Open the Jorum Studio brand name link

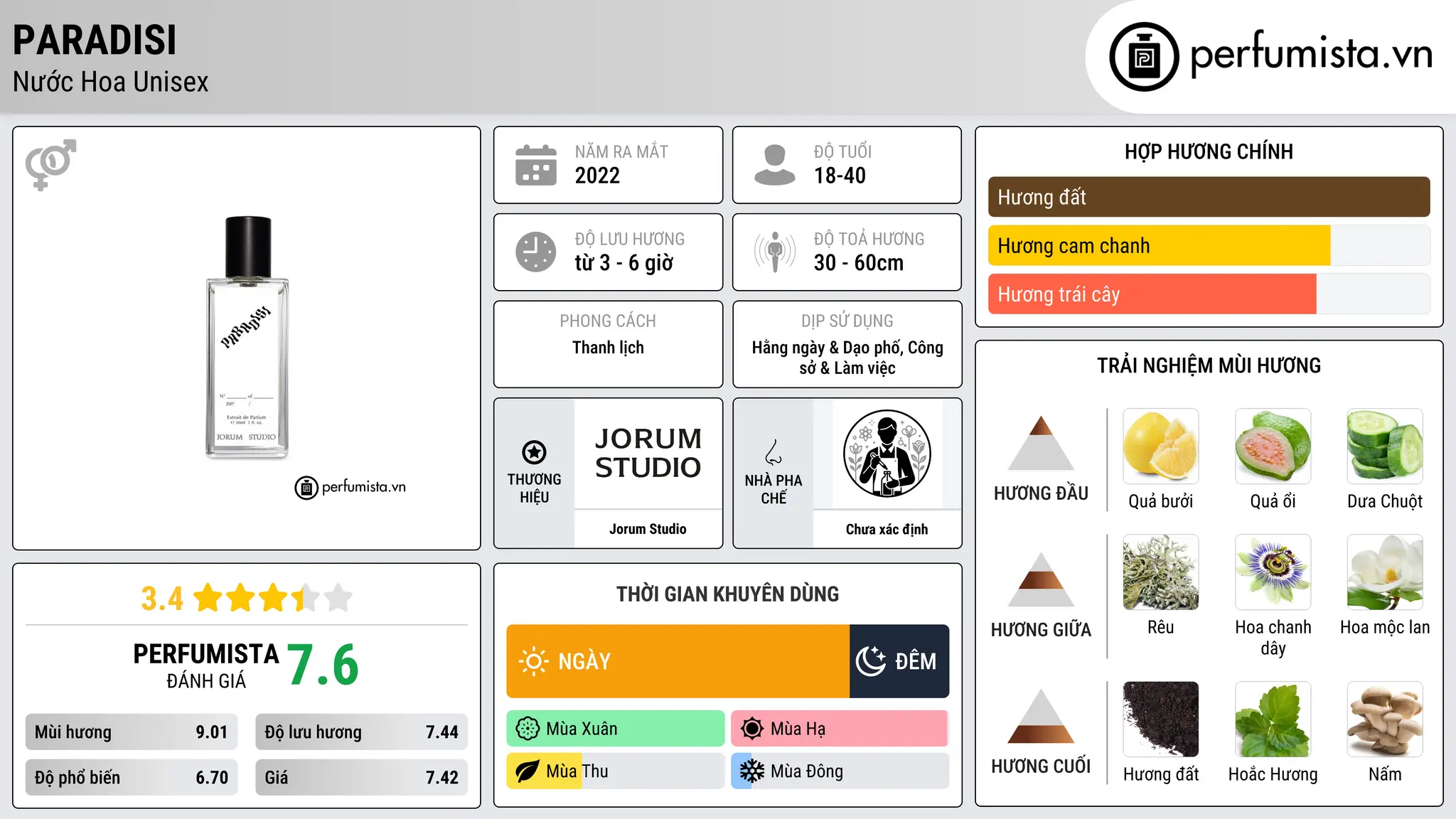coord(648,529)
